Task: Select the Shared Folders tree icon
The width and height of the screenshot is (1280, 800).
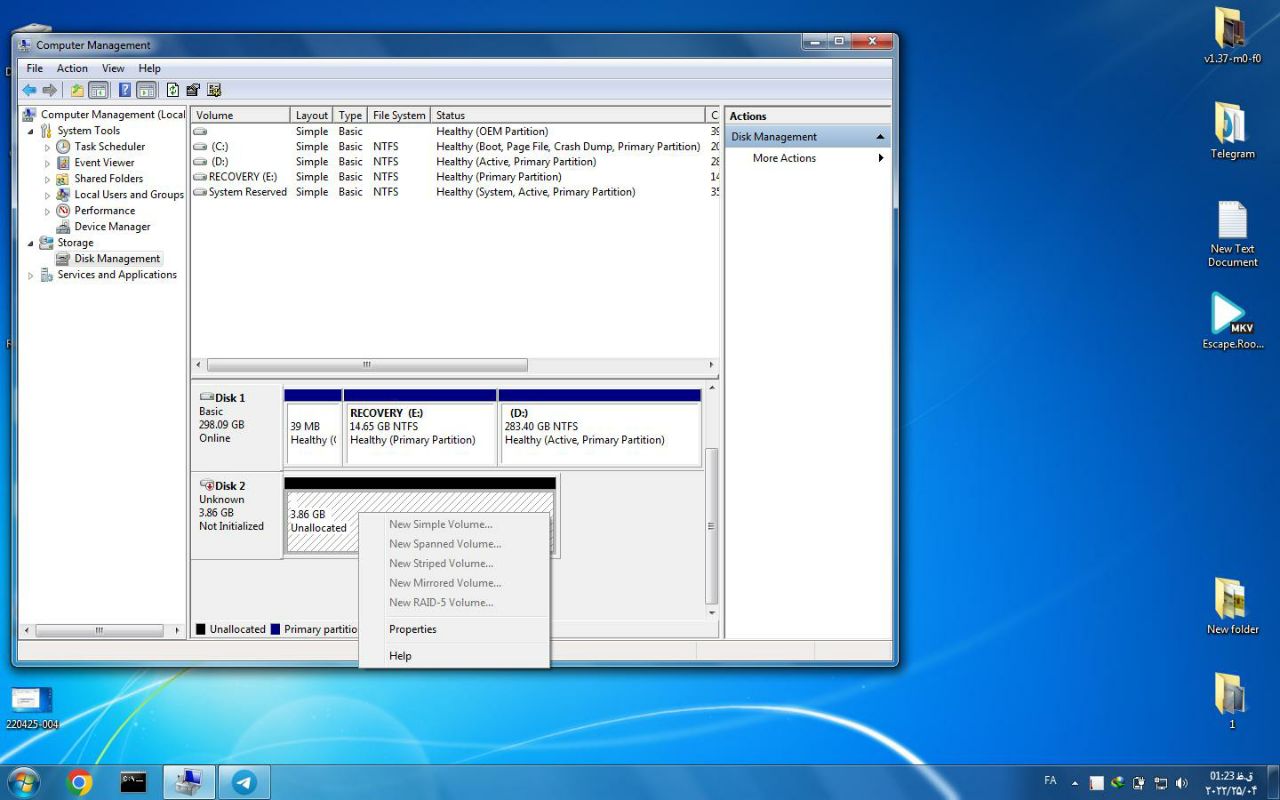Action: point(63,179)
